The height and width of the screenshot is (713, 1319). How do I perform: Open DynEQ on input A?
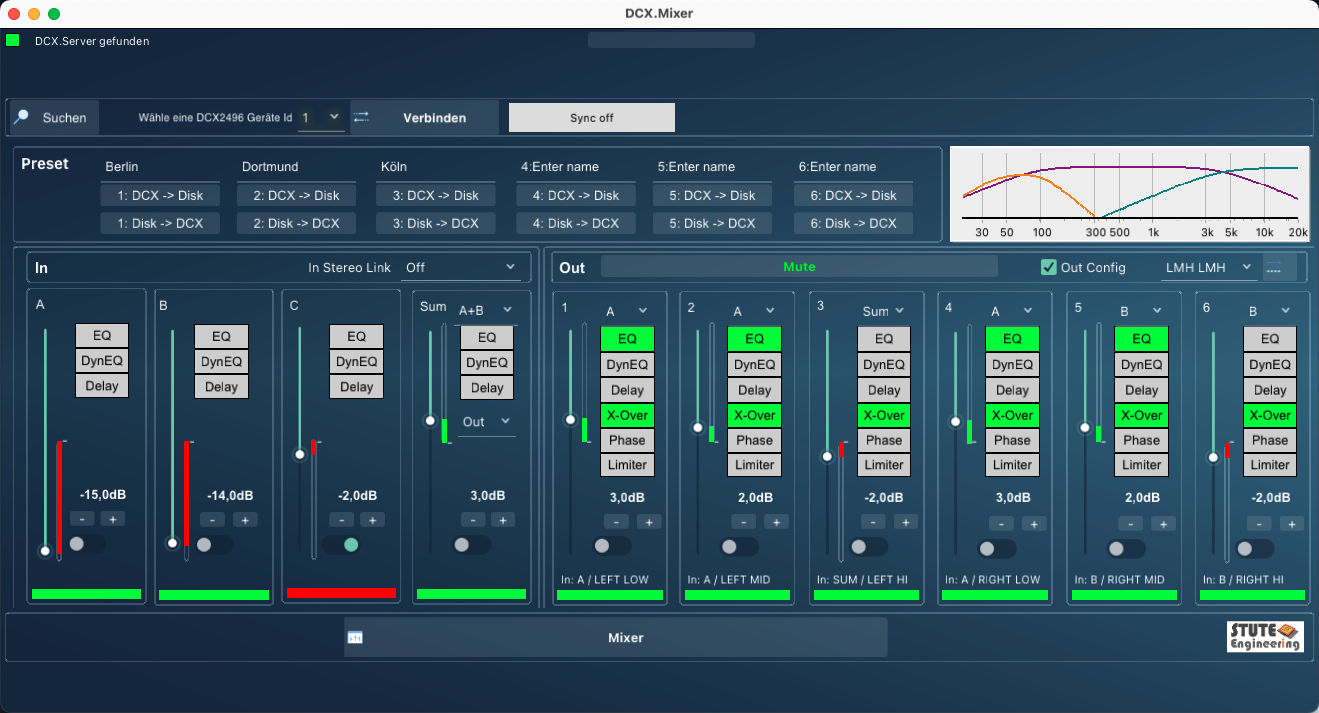pyautogui.click(x=102, y=361)
